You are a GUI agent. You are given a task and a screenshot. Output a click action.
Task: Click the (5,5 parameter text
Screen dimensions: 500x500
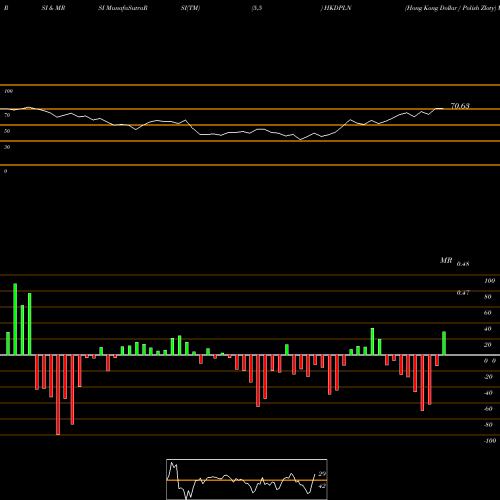point(257,8)
